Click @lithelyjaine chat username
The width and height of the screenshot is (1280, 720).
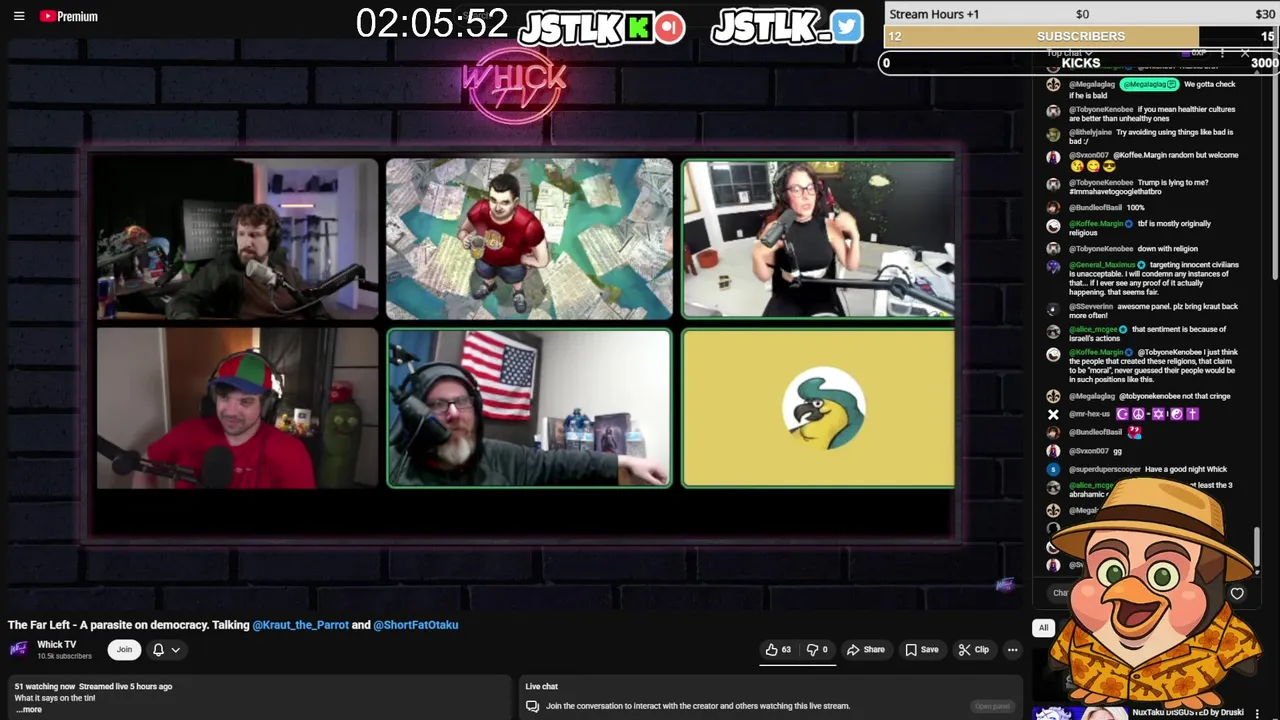1090,132
